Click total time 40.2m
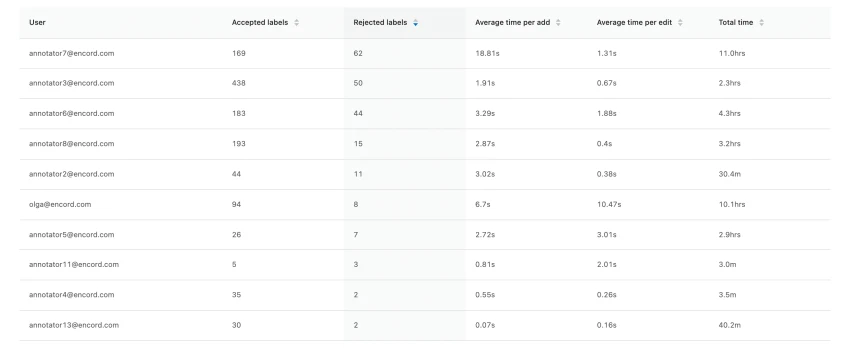Viewport: 850px width, 364px height. [729, 325]
